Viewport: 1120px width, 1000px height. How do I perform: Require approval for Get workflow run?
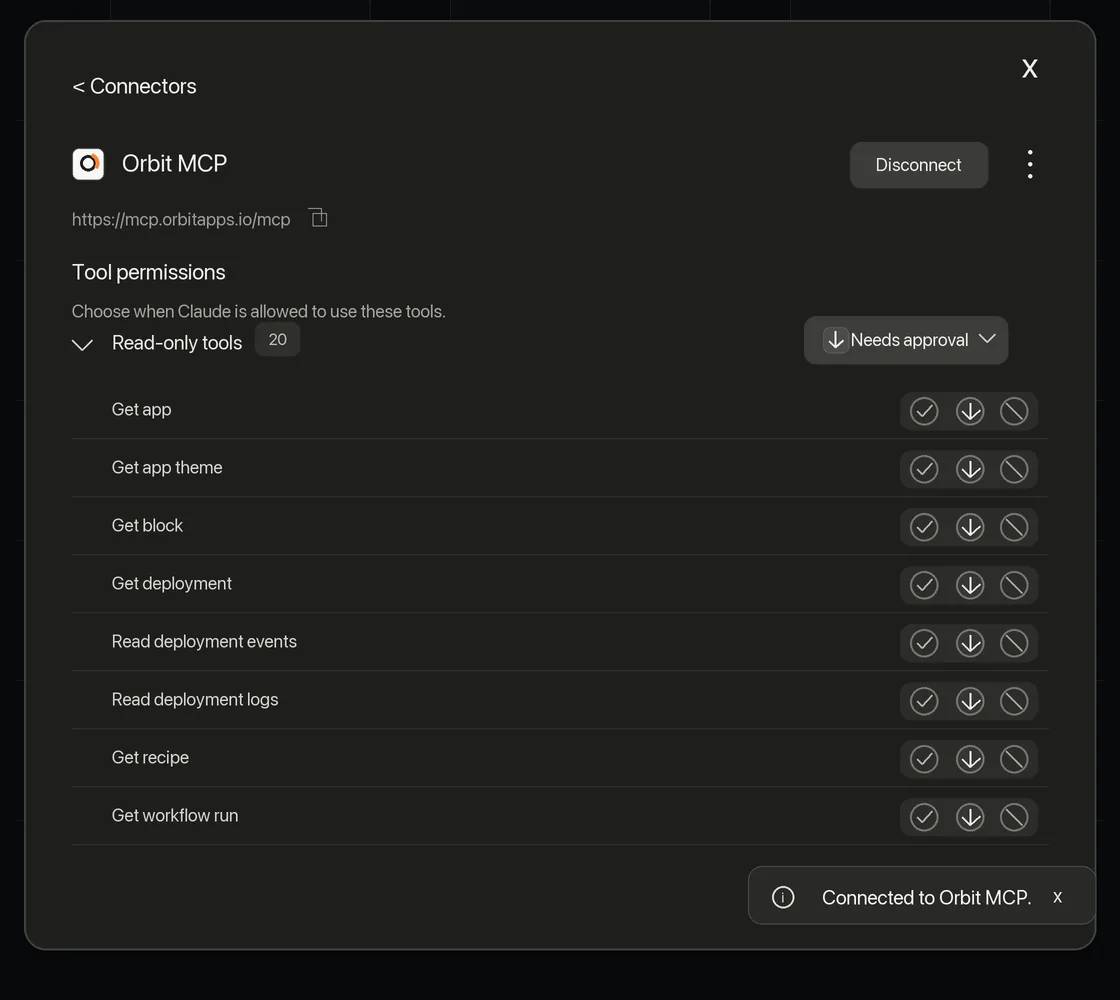(x=969, y=816)
